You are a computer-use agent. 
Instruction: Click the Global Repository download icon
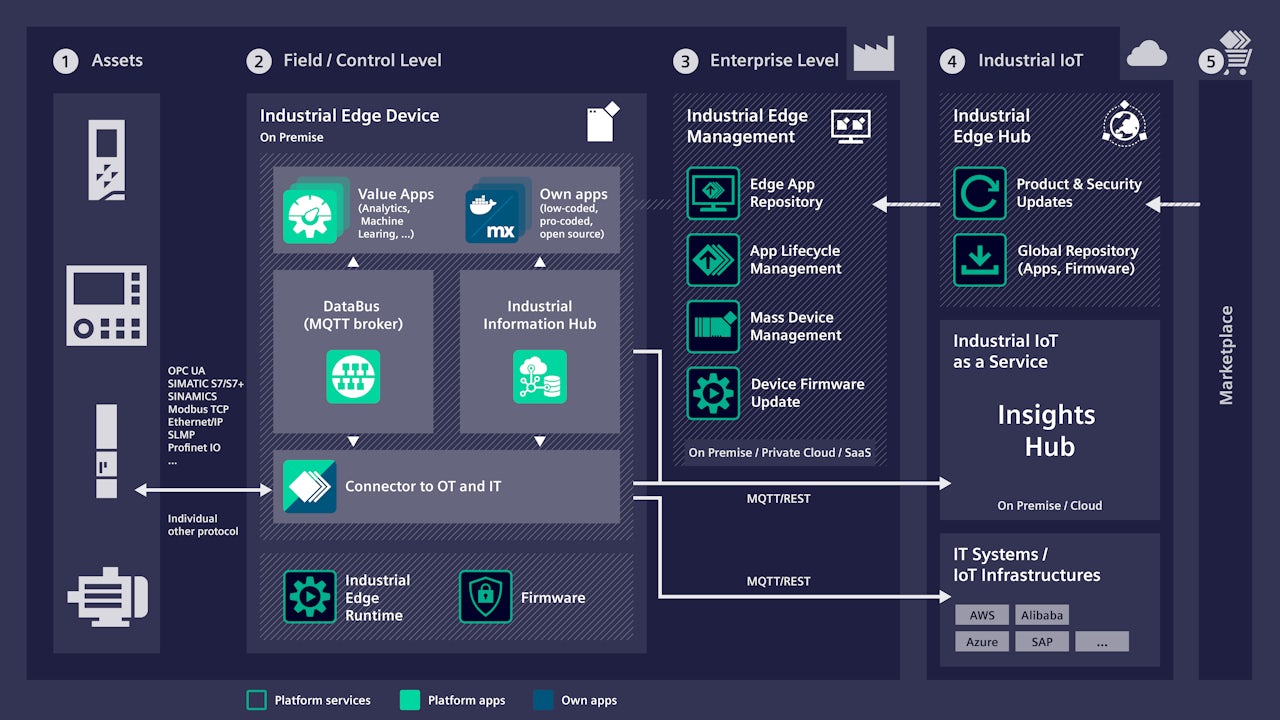tap(979, 259)
